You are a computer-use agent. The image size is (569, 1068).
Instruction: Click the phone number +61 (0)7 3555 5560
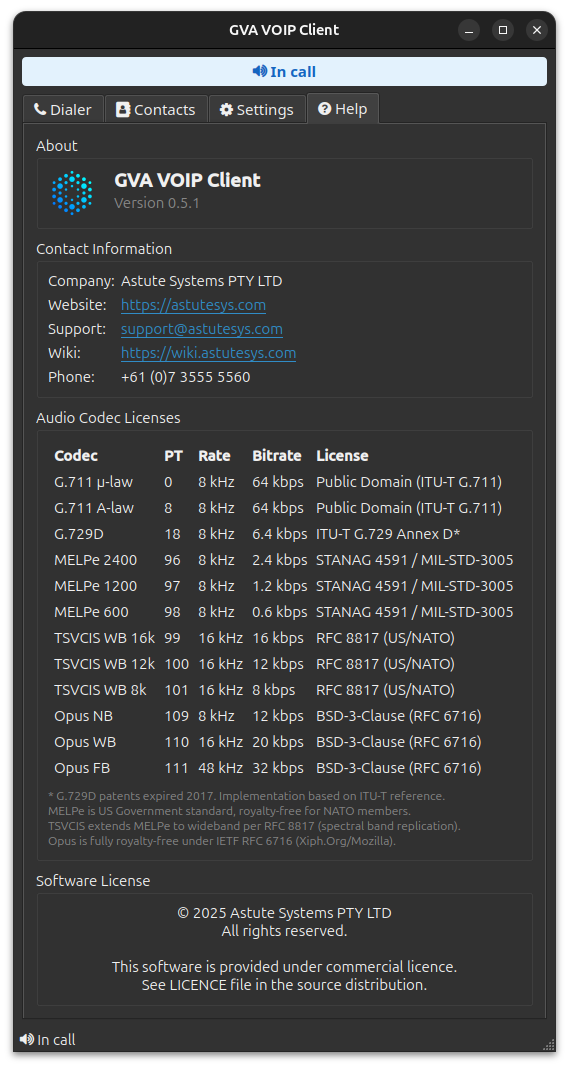[186, 377]
